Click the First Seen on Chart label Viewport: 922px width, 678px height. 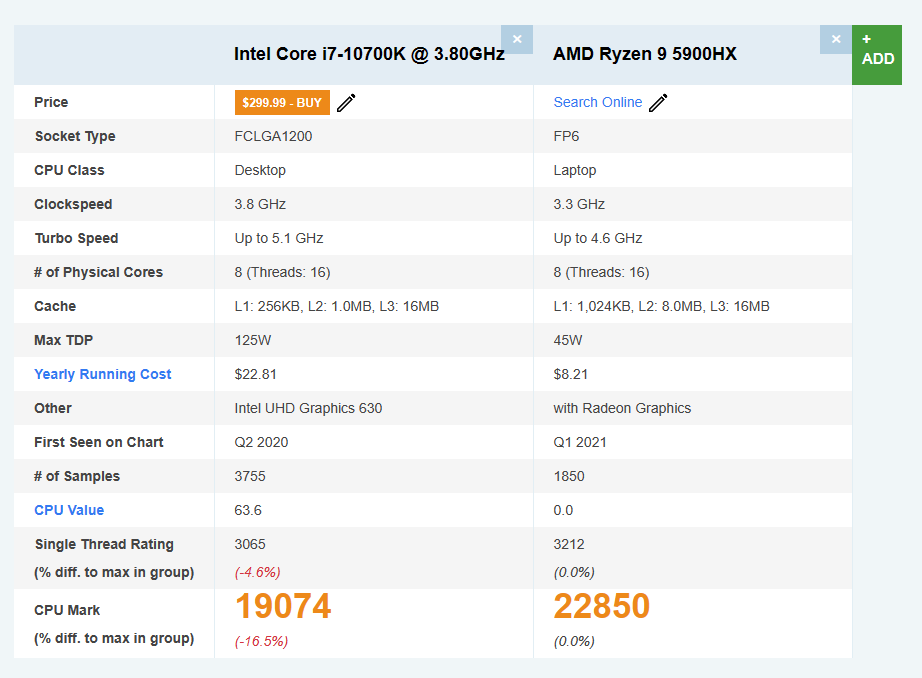pos(99,443)
